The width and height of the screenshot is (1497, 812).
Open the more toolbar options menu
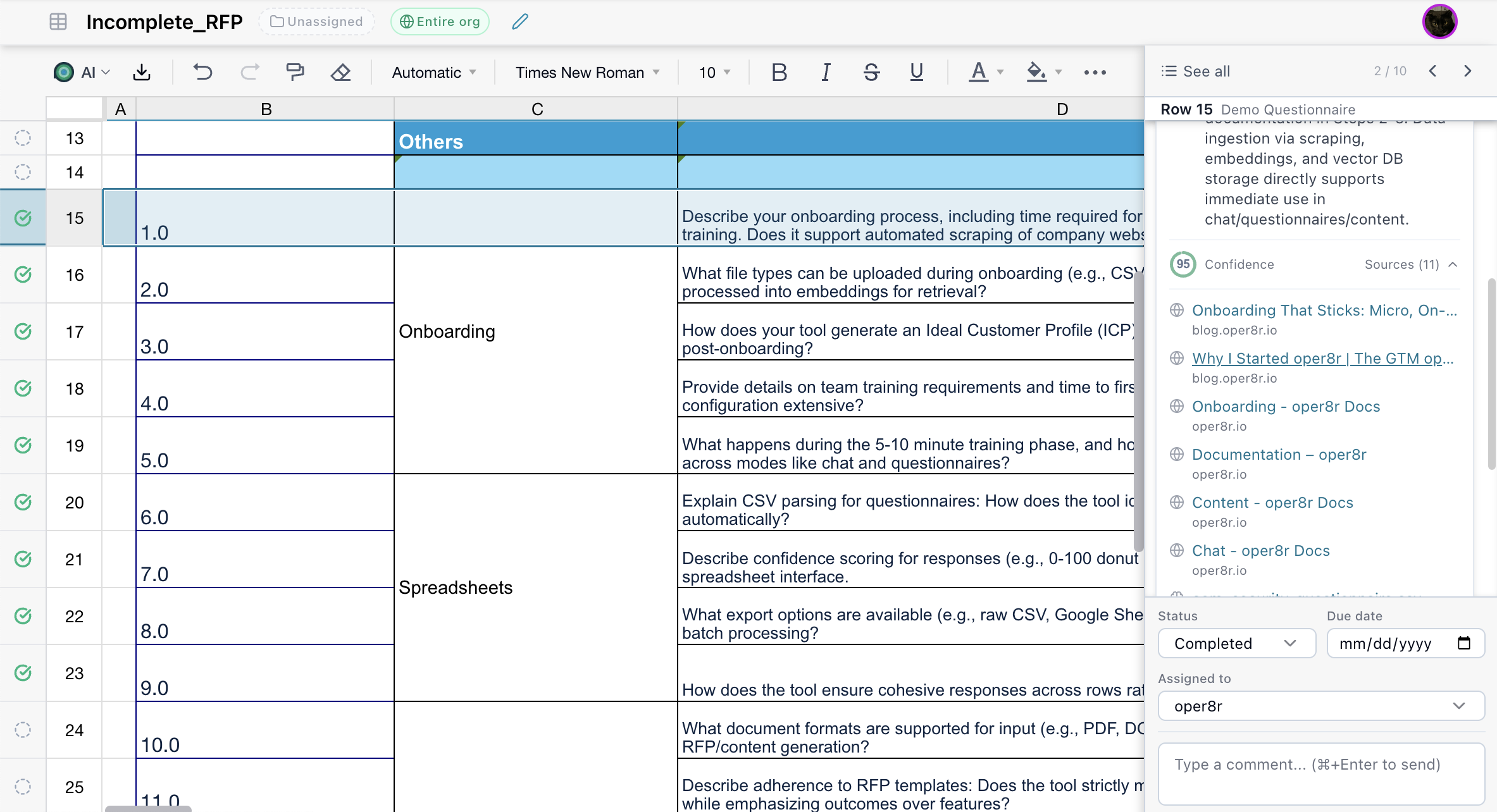(x=1095, y=72)
